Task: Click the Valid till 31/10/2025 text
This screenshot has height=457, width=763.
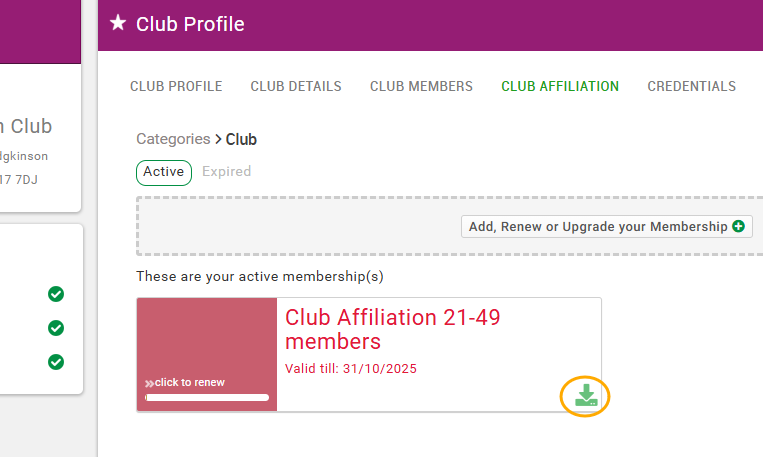Action: tap(351, 369)
